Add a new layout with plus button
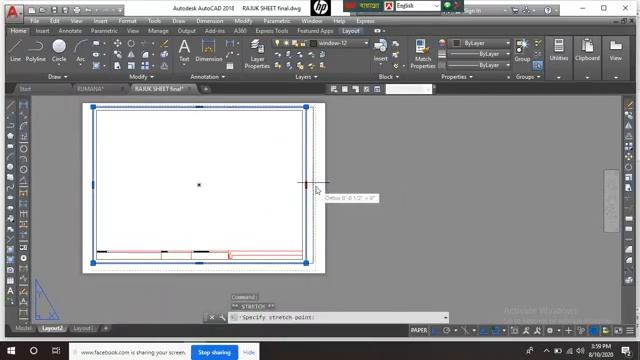 [x=105, y=328]
